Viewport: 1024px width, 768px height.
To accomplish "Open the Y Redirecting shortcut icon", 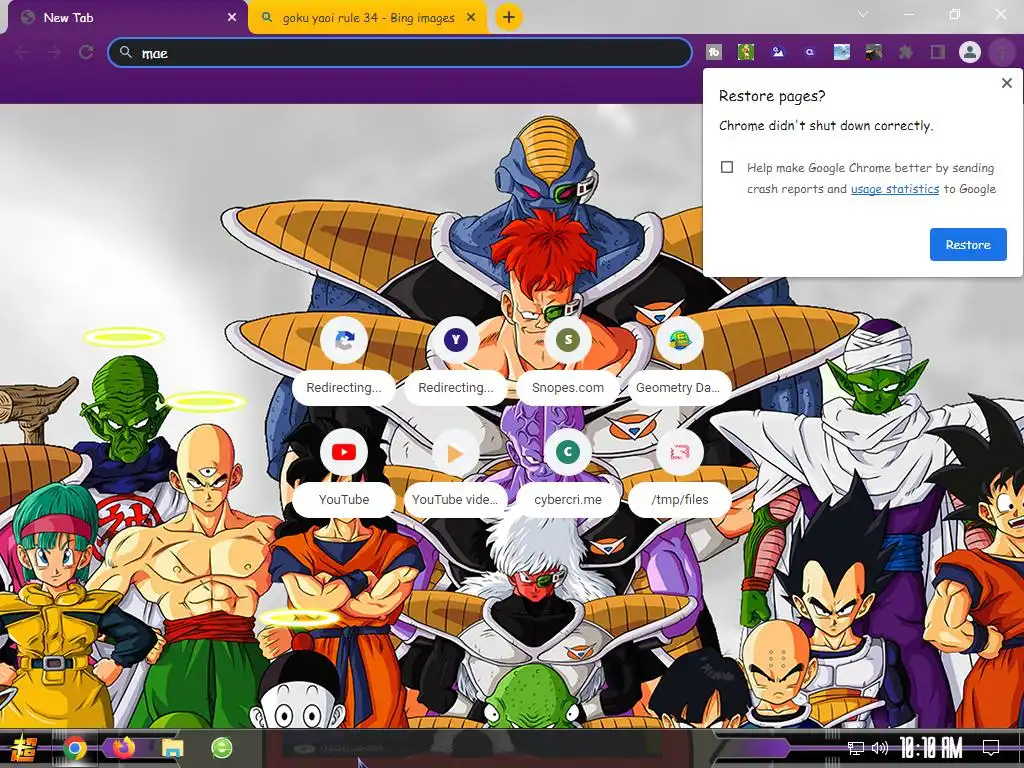I will pyautogui.click(x=456, y=340).
